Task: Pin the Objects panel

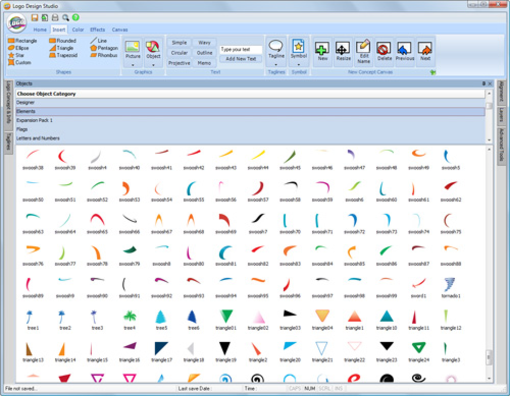Action: (484, 83)
